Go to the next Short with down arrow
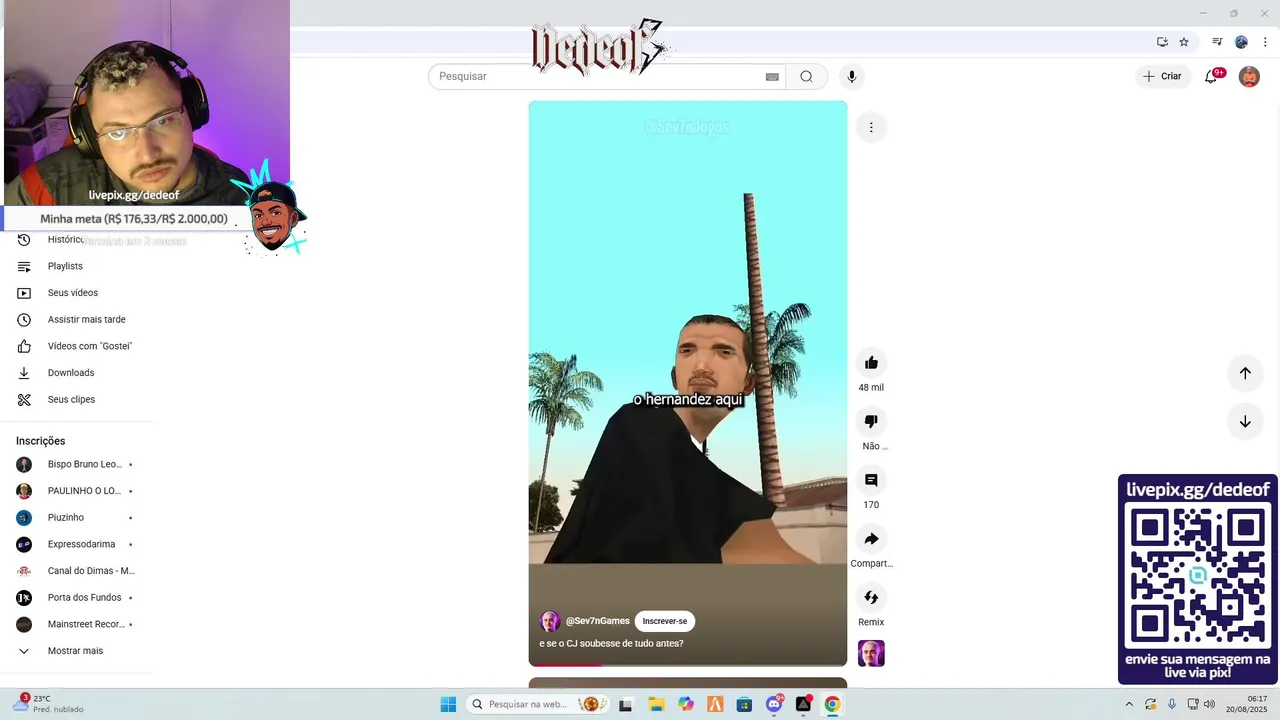Viewport: 1280px width, 720px height. click(x=1245, y=422)
